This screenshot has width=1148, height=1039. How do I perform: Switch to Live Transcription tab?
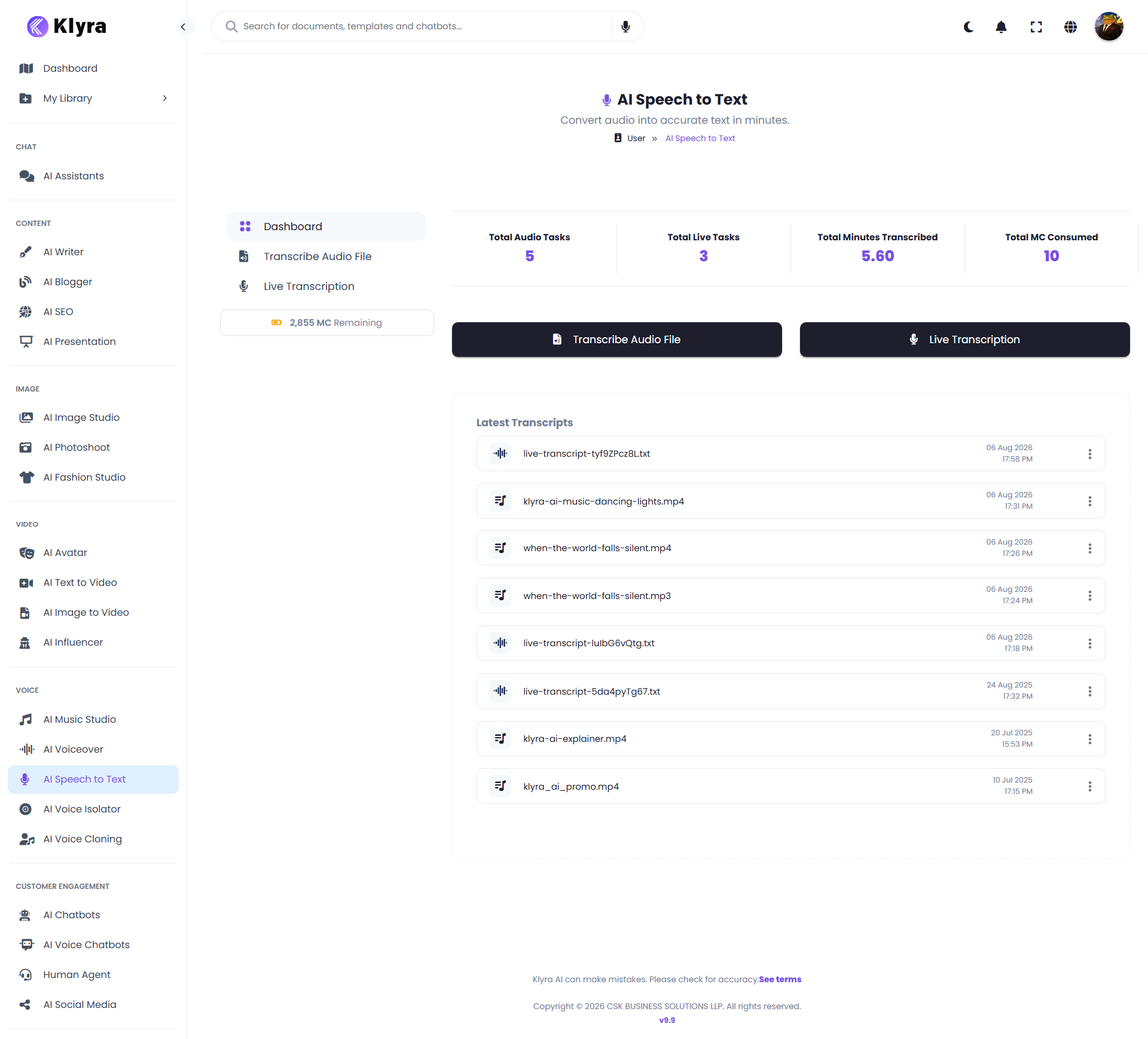click(326, 286)
